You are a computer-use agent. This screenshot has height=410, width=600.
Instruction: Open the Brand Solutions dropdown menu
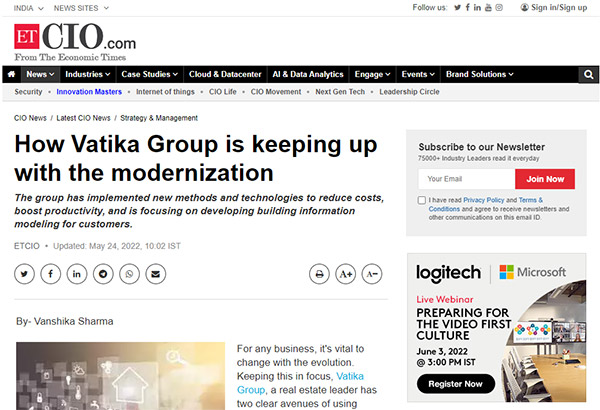coord(479,74)
